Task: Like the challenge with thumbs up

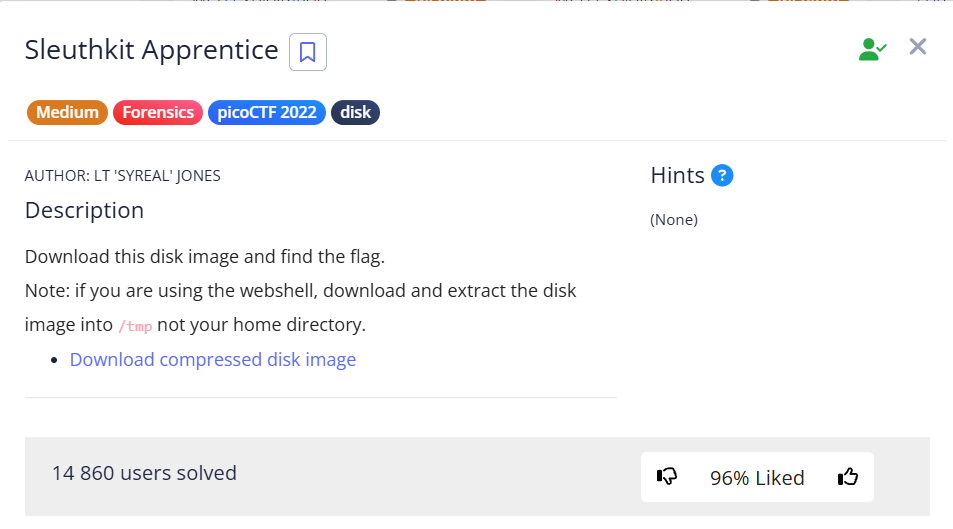Action: coord(848,477)
